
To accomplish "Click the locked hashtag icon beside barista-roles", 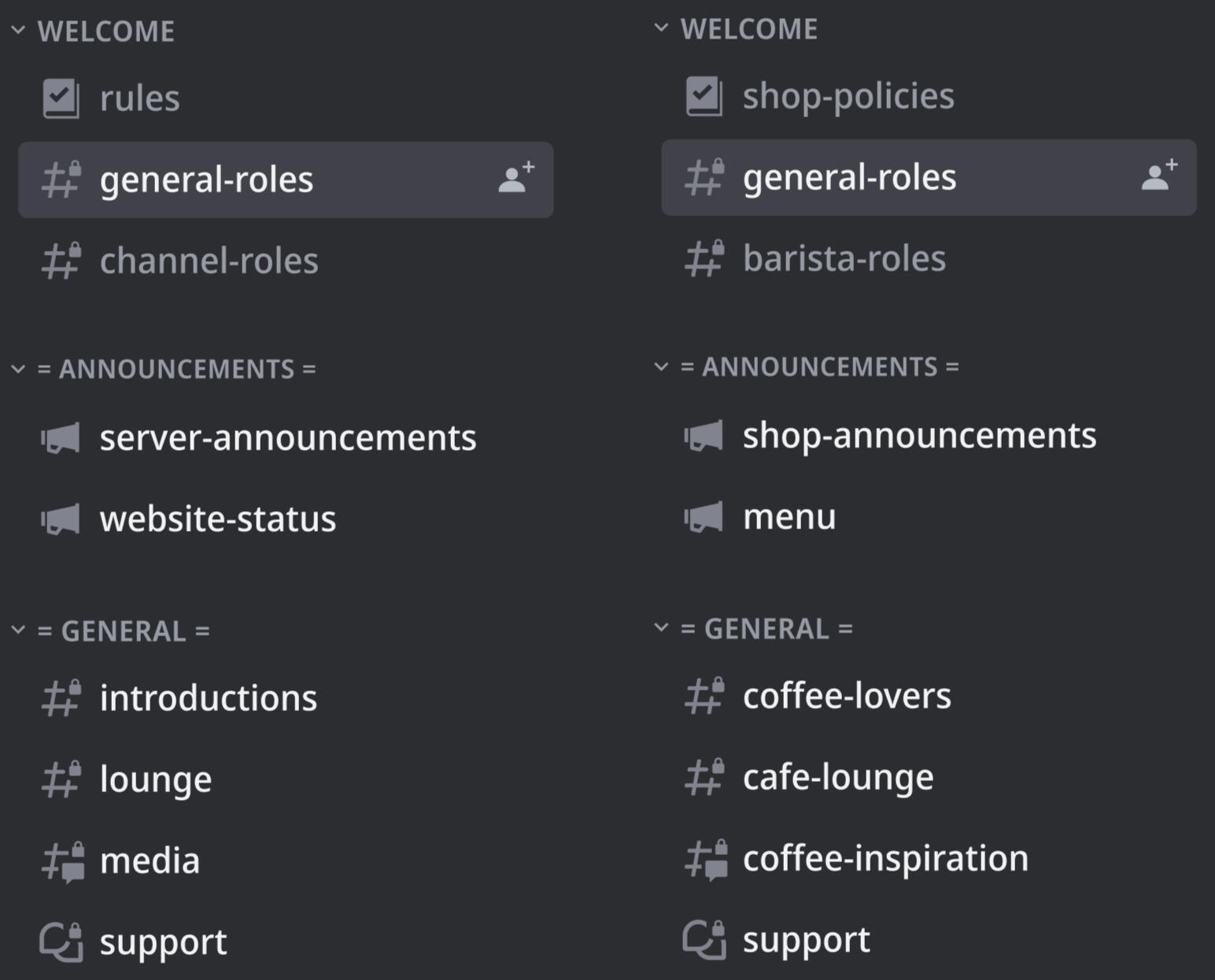I will coord(704,259).
